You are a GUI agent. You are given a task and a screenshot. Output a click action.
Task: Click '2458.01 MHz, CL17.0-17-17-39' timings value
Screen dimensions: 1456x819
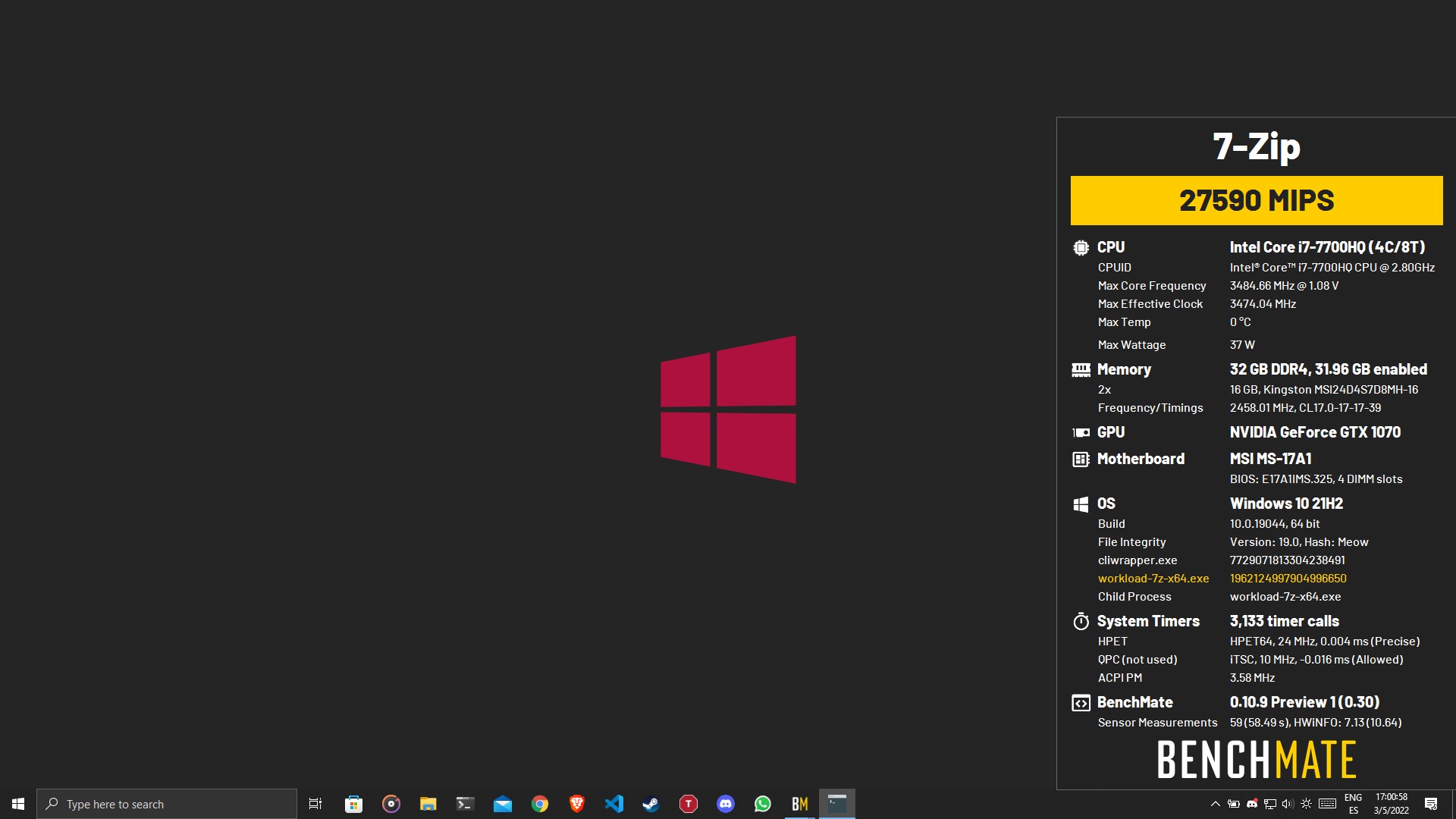[1305, 408]
